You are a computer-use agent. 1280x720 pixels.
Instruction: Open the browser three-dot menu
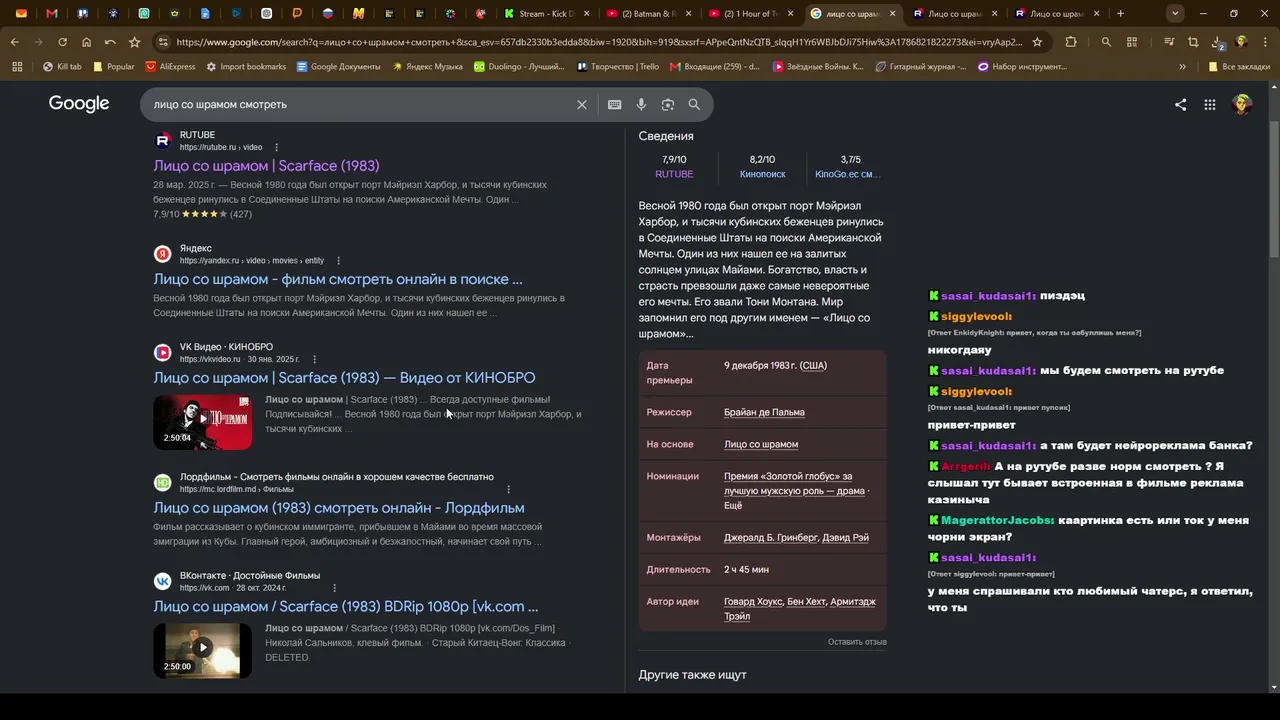coord(1265,42)
